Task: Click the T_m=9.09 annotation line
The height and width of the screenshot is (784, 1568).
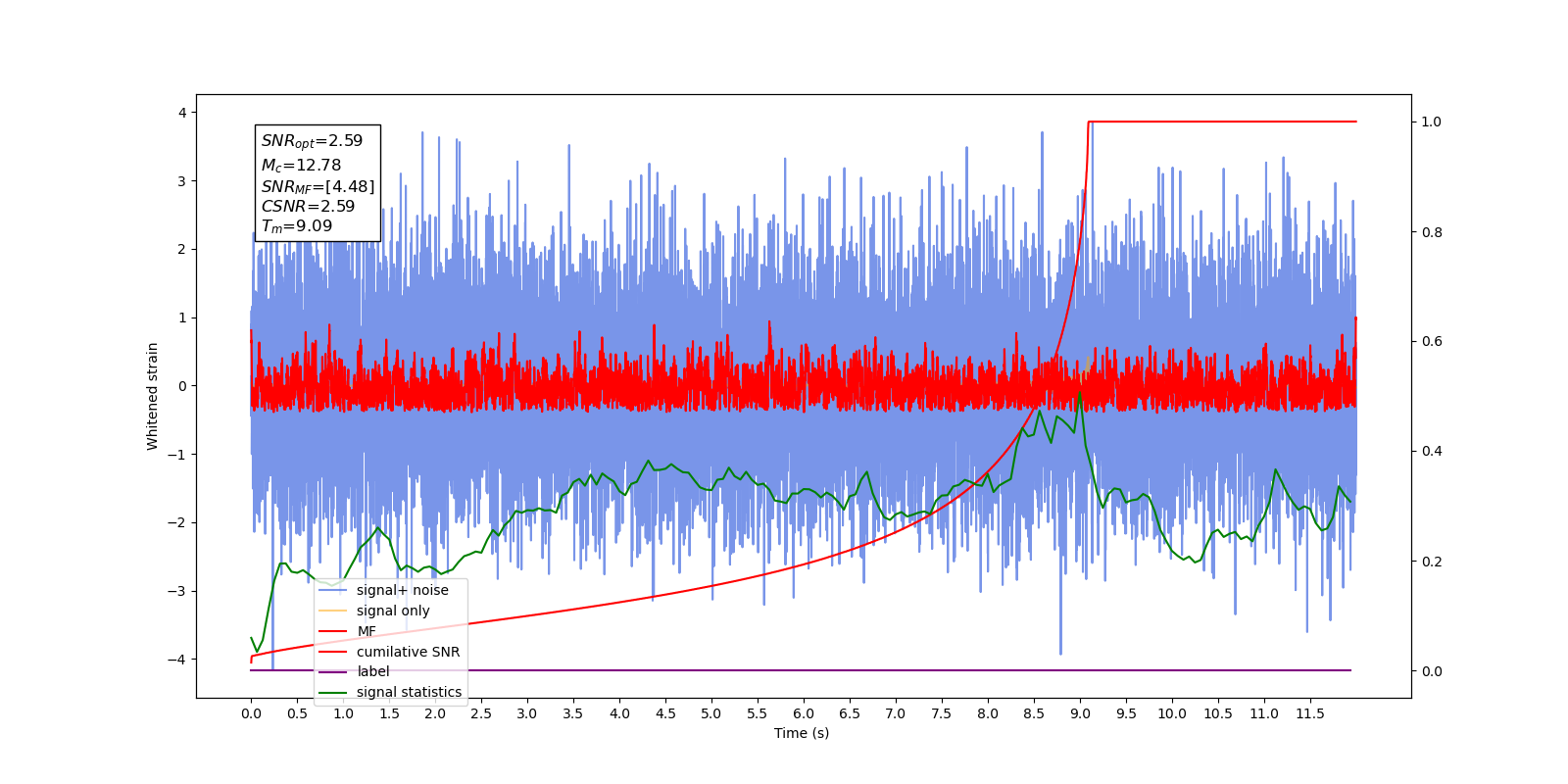Action: click(x=296, y=226)
